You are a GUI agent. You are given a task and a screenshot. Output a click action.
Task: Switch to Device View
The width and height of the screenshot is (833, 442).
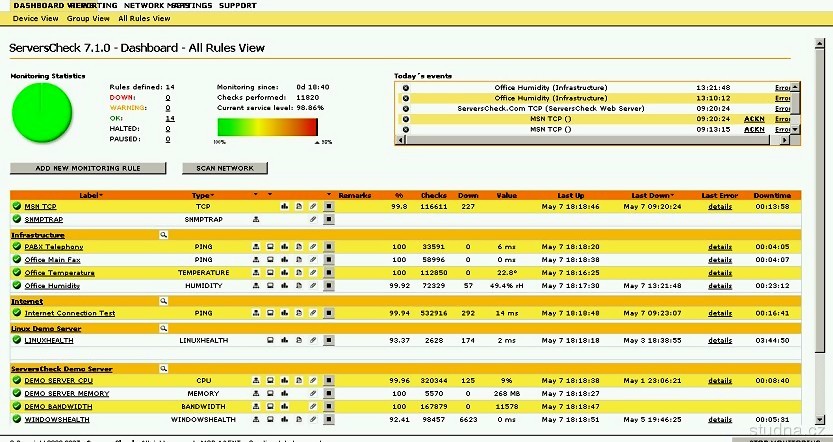pyautogui.click(x=36, y=18)
